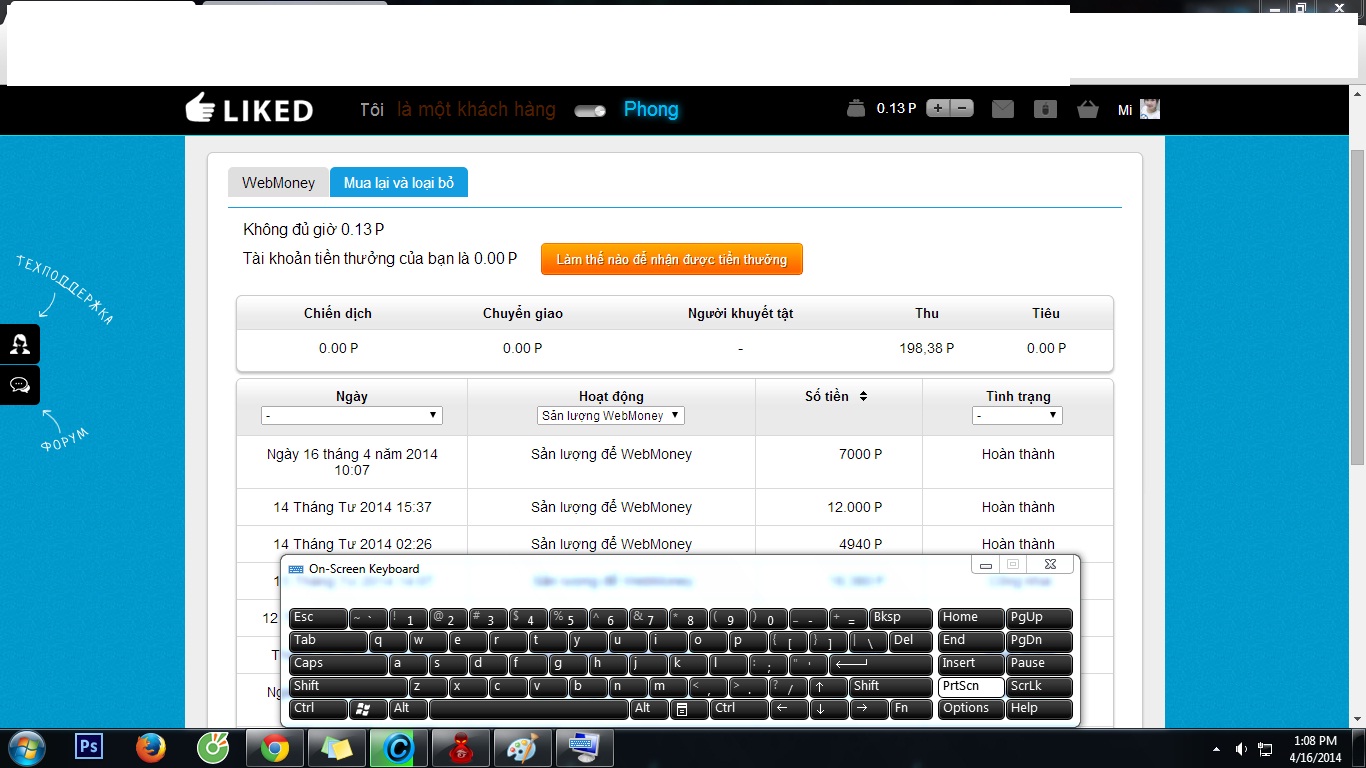1366x768 pixels.
Task: Launch Photoshop from the taskbar
Action: pos(89,748)
